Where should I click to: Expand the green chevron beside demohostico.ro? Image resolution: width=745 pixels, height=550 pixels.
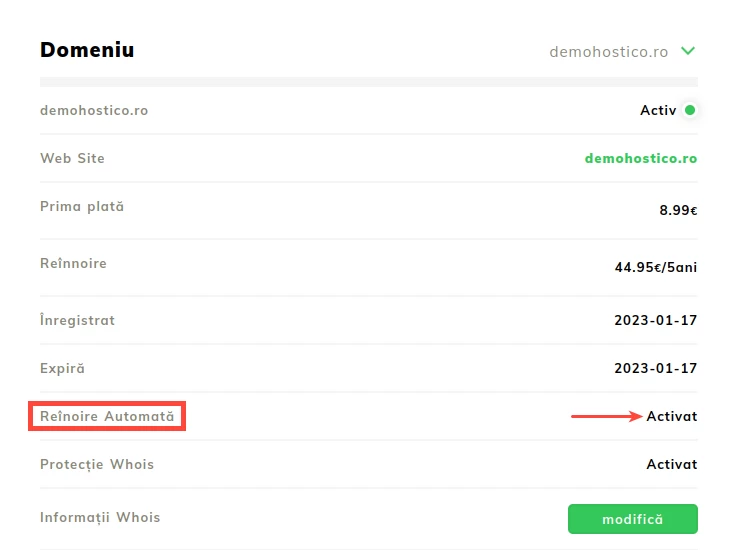click(688, 51)
